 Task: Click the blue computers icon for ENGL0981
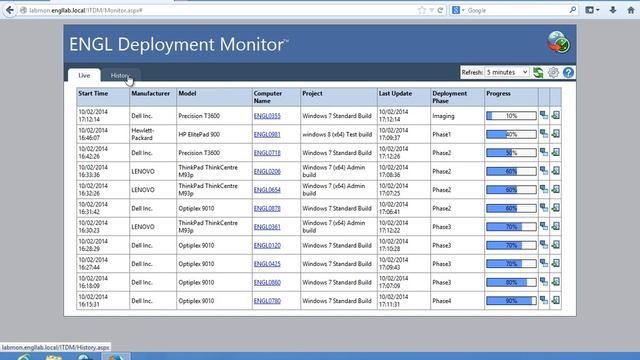pyautogui.click(x=544, y=134)
